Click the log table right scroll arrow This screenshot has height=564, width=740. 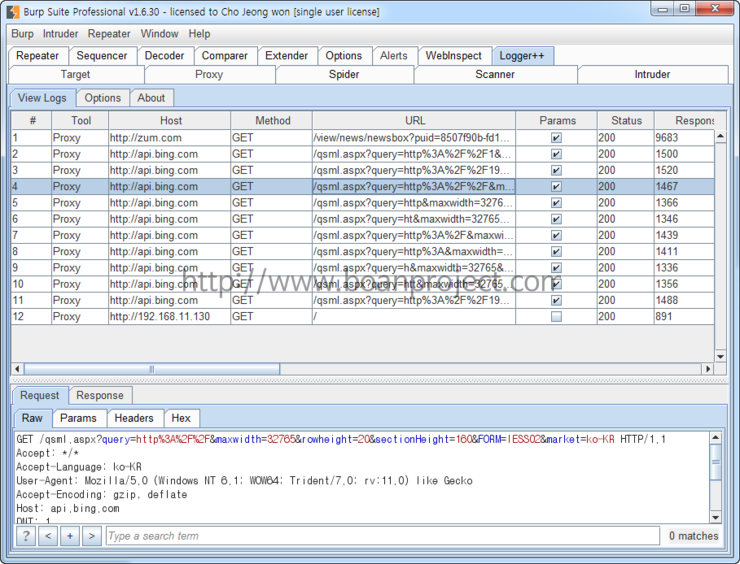708,369
